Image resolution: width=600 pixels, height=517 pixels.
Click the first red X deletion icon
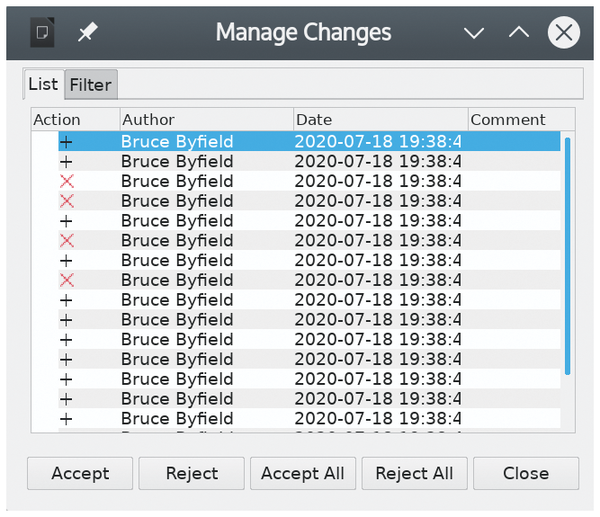tap(67, 181)
